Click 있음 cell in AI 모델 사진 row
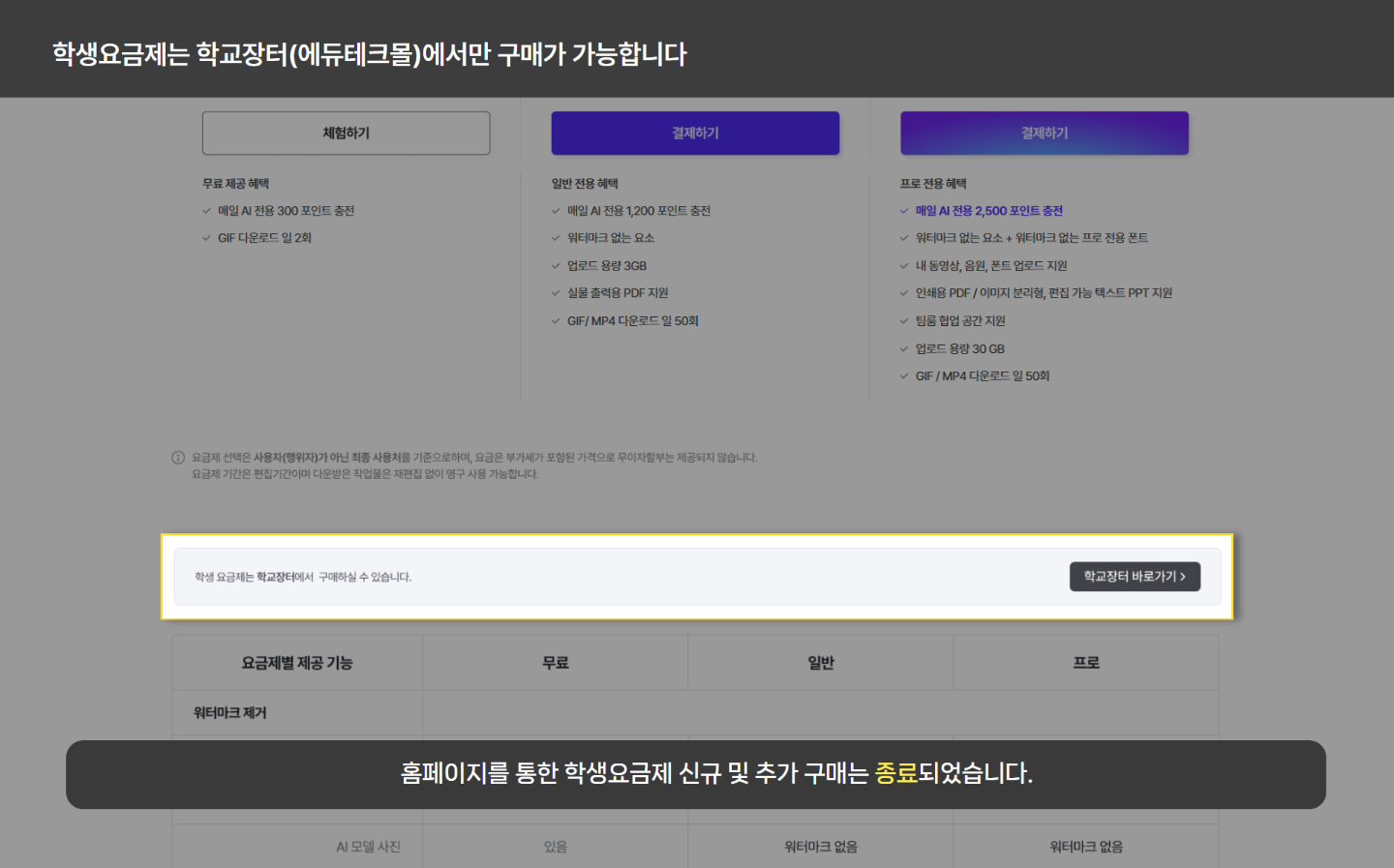The height and width of the screenshot is (868, 1394). point(556,847)
